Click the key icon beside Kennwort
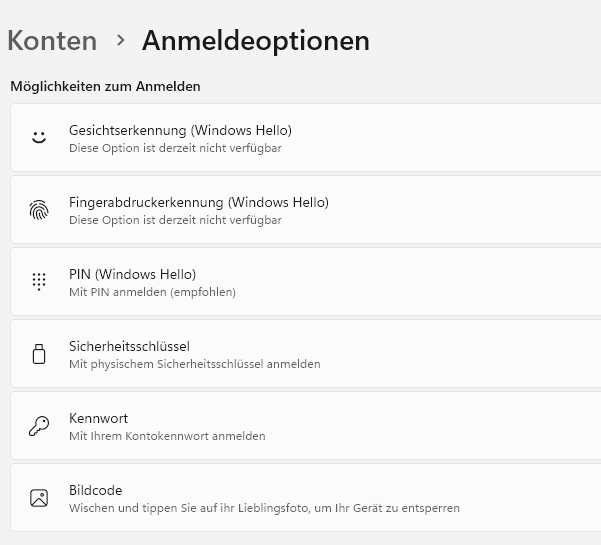Screen dimensions: 601x545 click(x=39, y=426)
